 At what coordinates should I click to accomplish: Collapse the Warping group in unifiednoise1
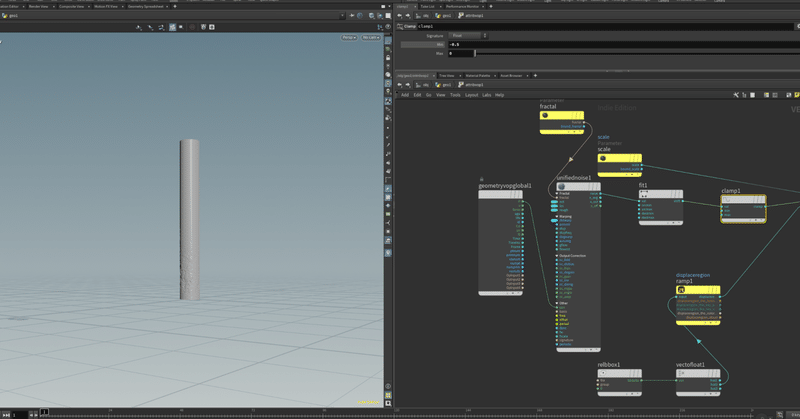click(x=557, y=216)
